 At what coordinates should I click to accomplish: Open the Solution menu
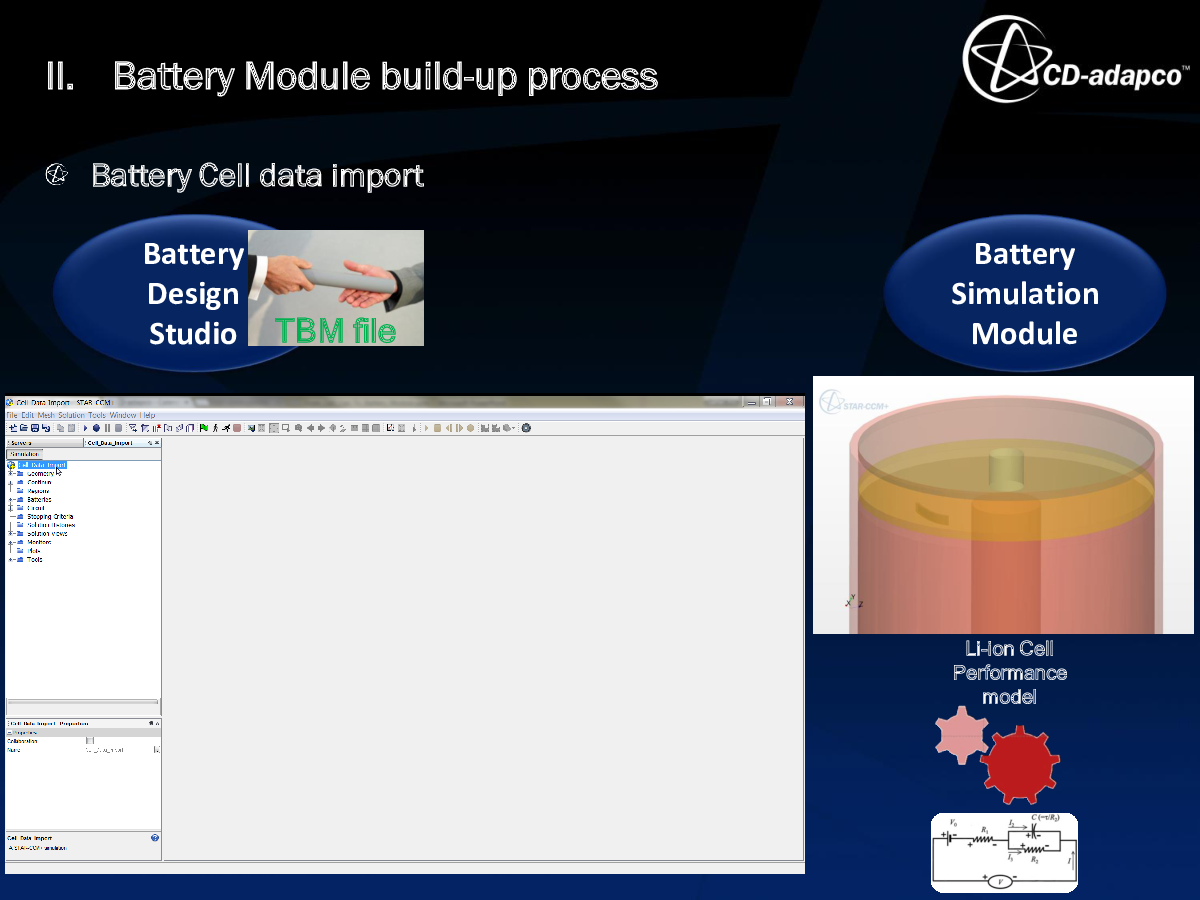71,415
